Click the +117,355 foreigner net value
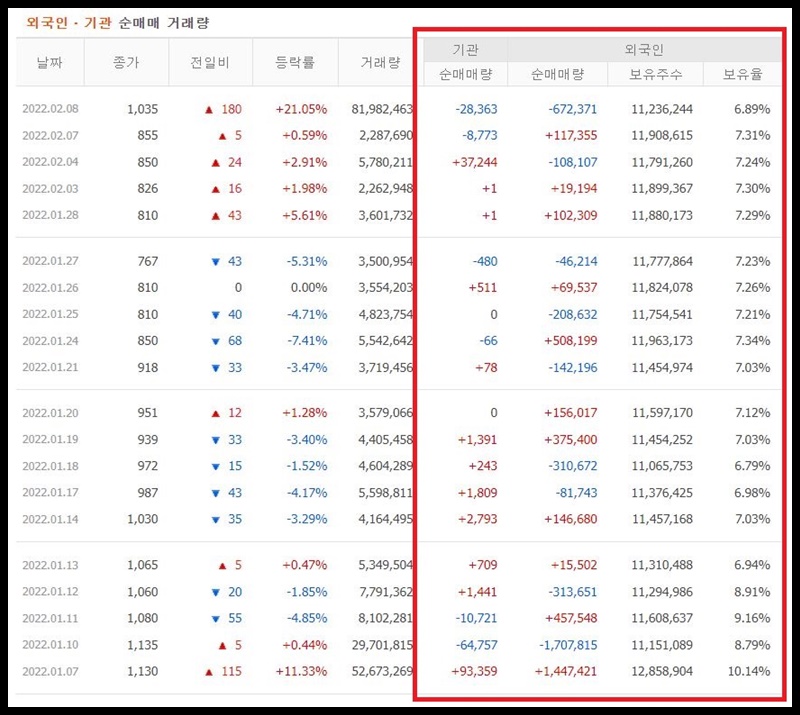 click(570, 135)
